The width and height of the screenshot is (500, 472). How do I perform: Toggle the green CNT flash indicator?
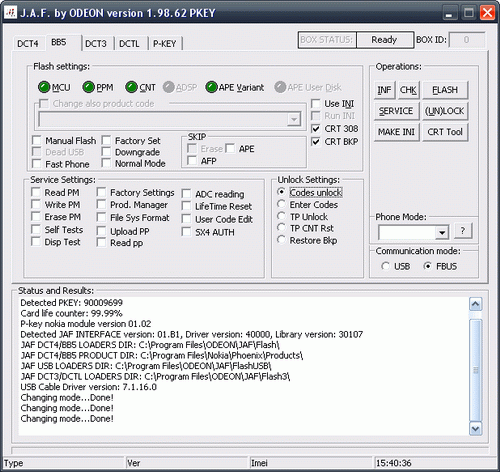pyautogui.click(x=131, y=87)
